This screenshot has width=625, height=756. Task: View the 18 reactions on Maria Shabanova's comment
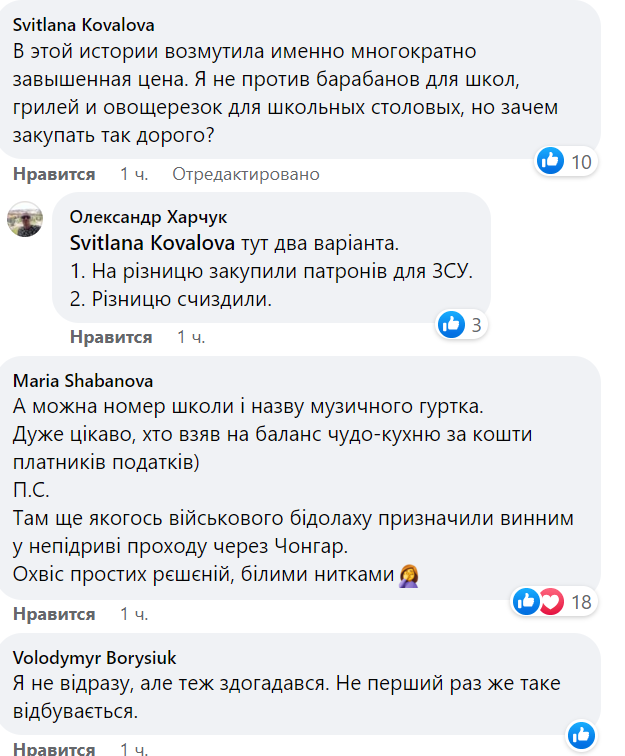579,601
